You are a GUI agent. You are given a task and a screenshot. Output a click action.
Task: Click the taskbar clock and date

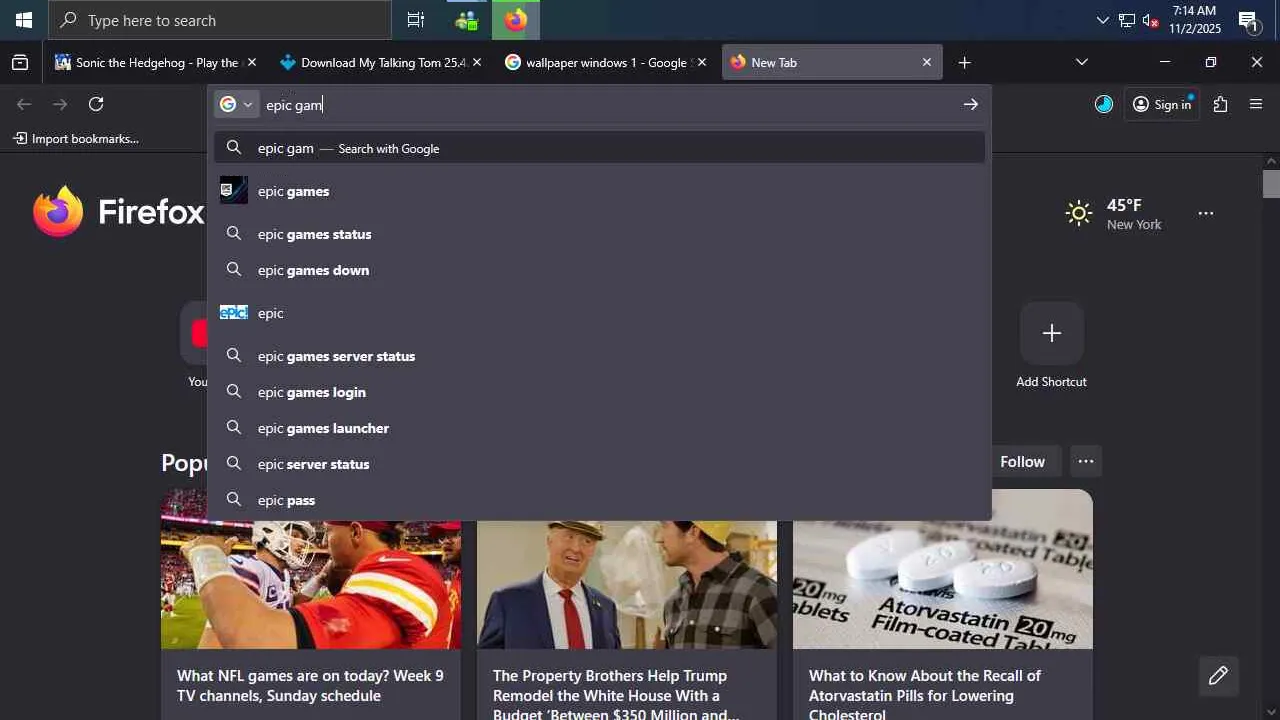[1195, 20]
